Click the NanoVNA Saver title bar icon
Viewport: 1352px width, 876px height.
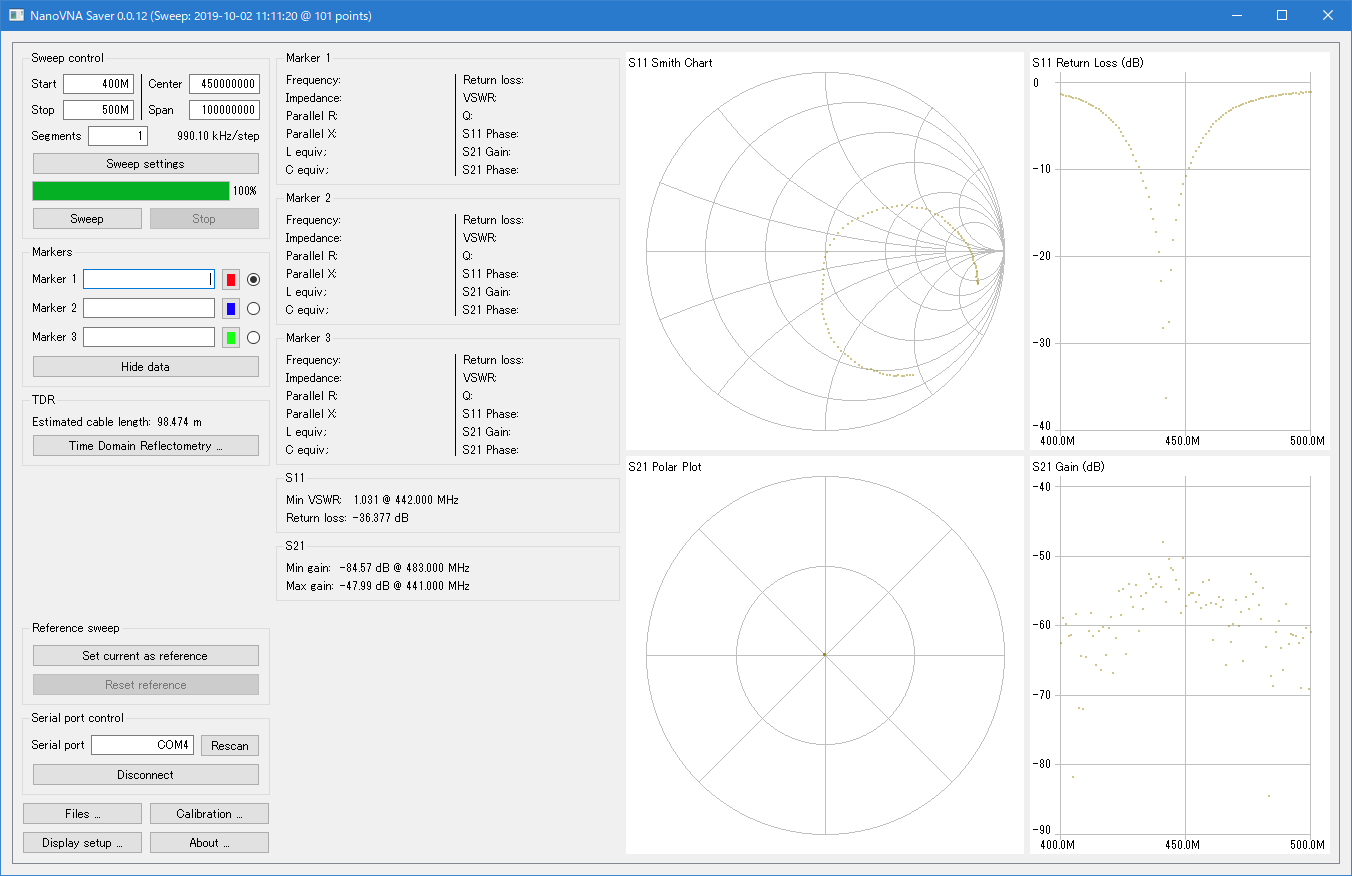pyautogui.click(x=17, y=15)
